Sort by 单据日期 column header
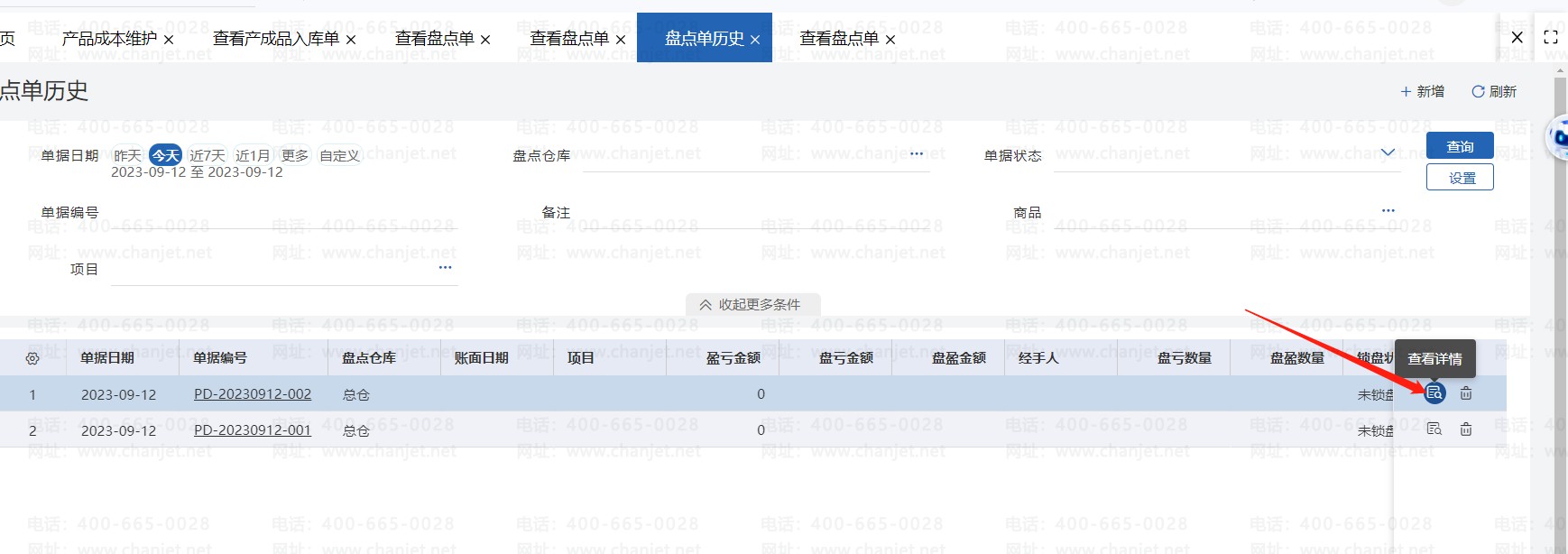 pos(107,358)
